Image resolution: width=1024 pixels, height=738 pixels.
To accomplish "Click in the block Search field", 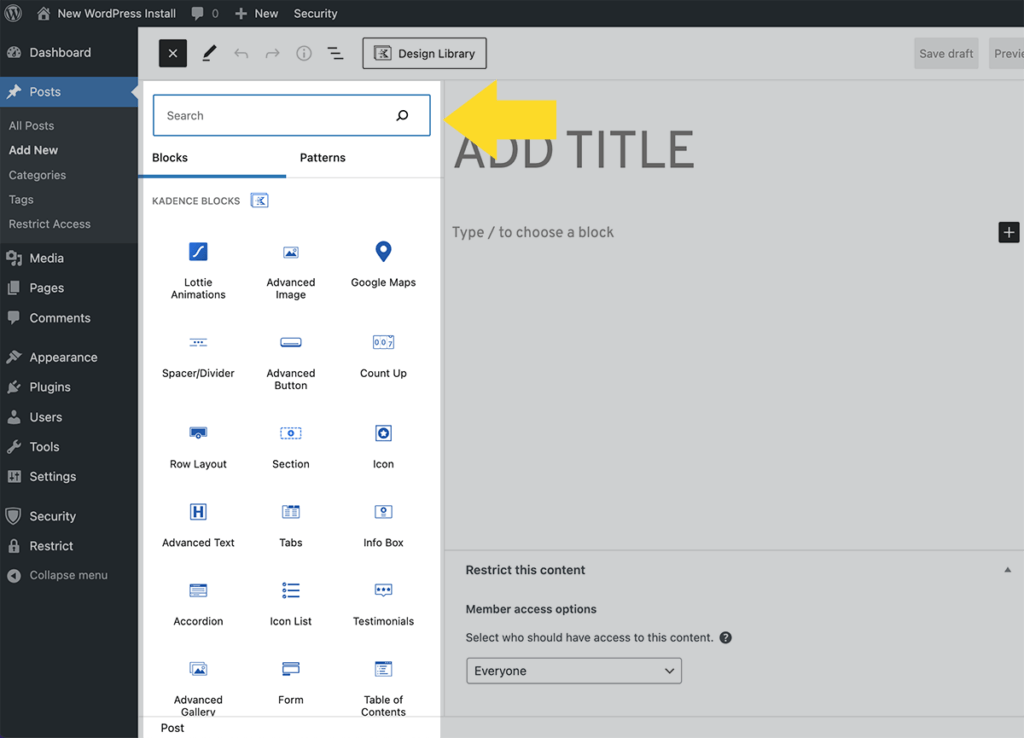I will click(x=291, y=116).
